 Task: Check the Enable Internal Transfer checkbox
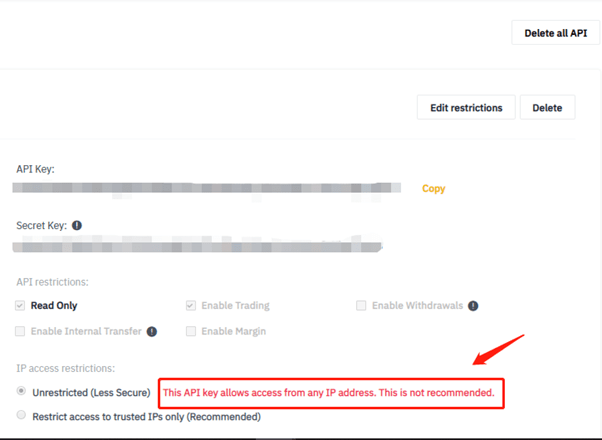click(x=20, y=331)
